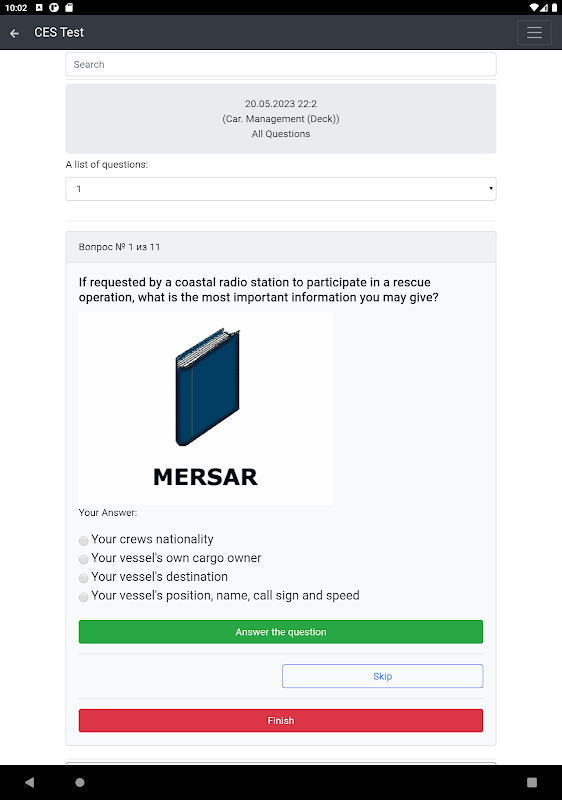Open the list of questions dropdown

(280, 189)
